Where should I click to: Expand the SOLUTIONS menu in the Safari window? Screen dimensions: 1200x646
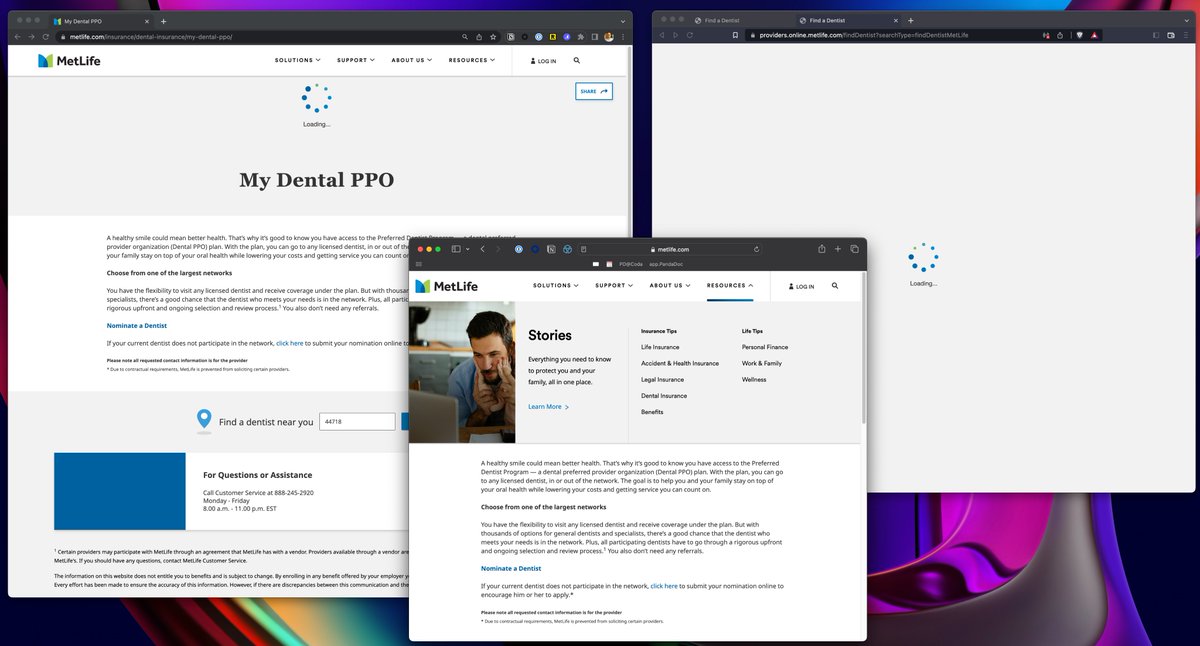coord(555,285)
